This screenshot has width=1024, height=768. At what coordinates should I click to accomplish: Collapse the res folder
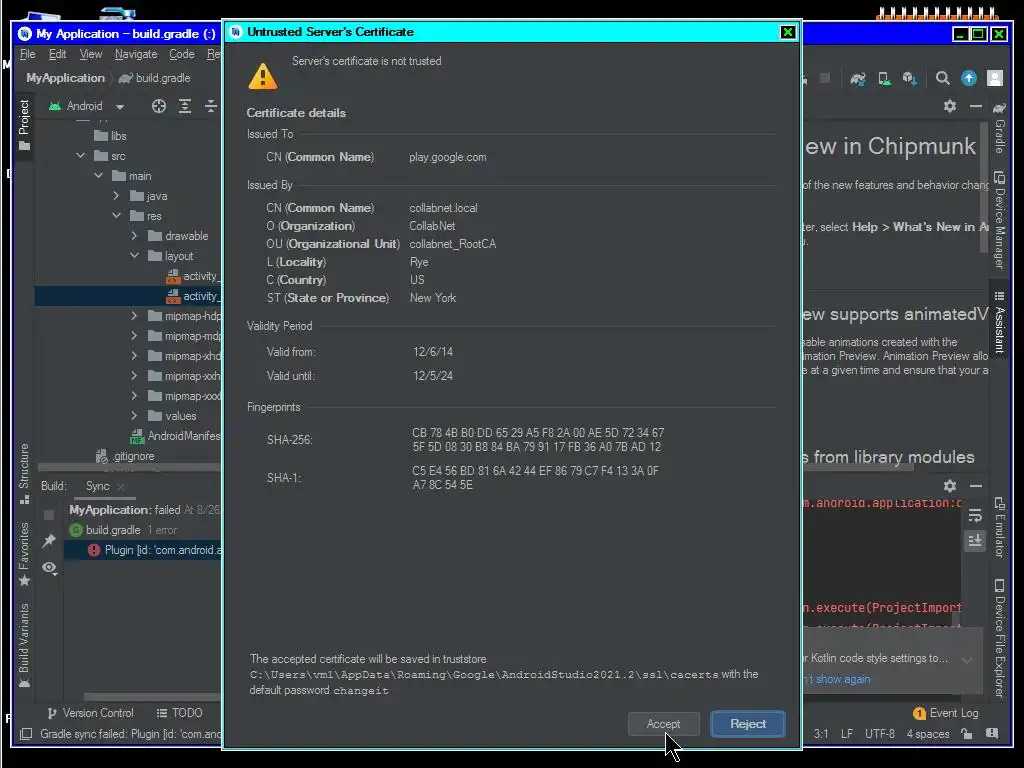click(x=116, y=216)
